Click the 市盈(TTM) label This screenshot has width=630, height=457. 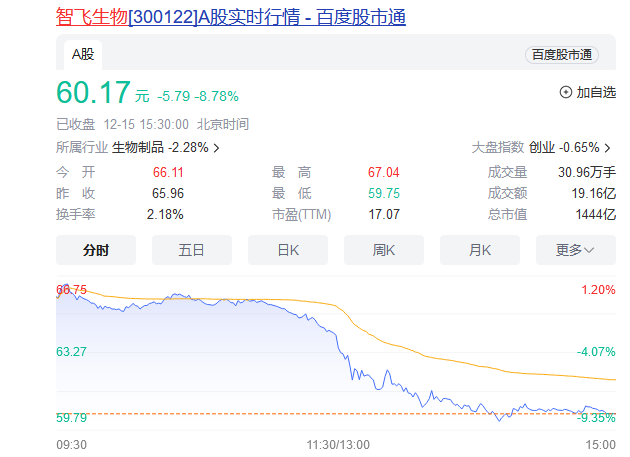pos(301,214)
